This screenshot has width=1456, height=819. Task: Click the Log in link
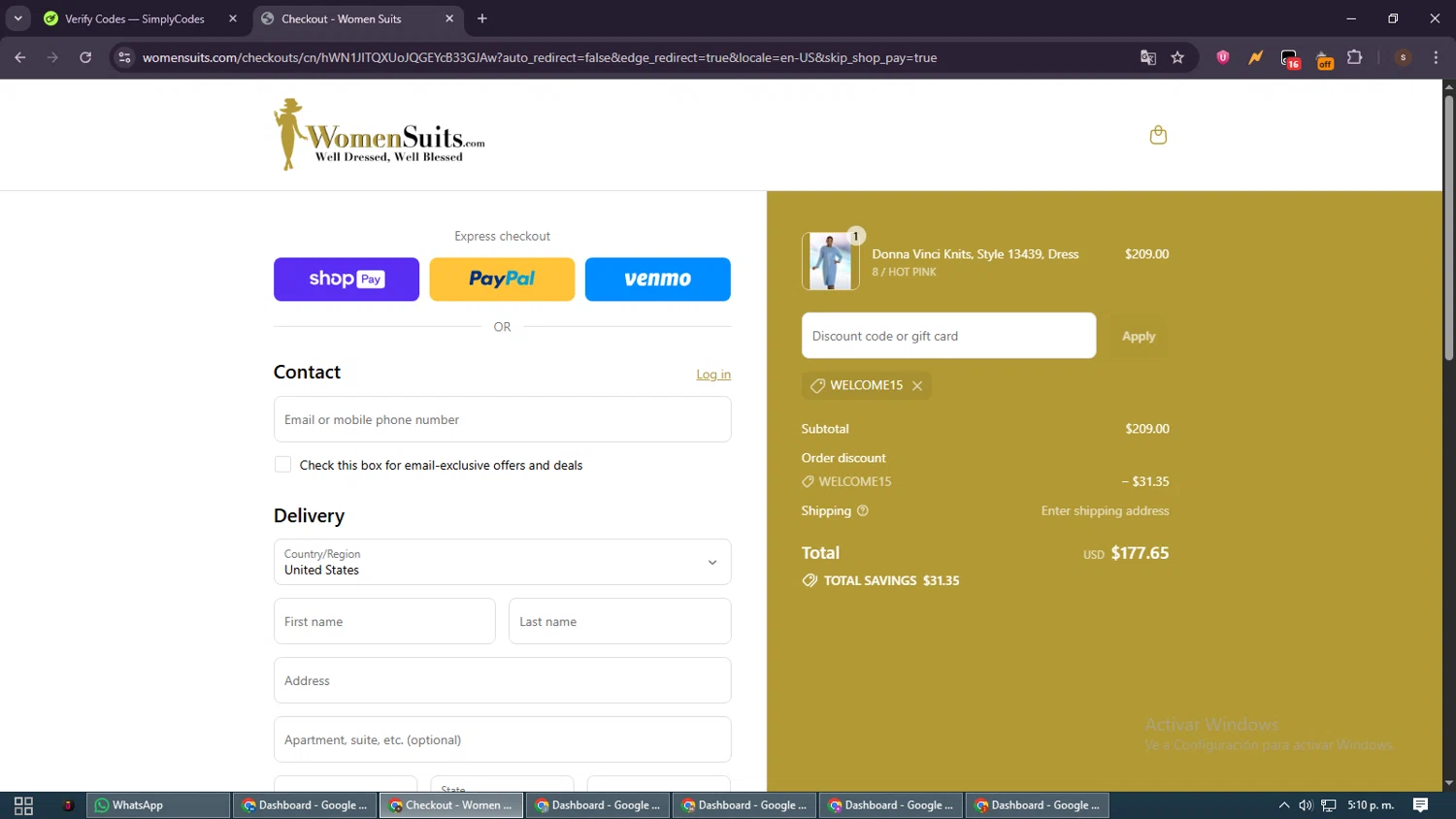(713, 375)
